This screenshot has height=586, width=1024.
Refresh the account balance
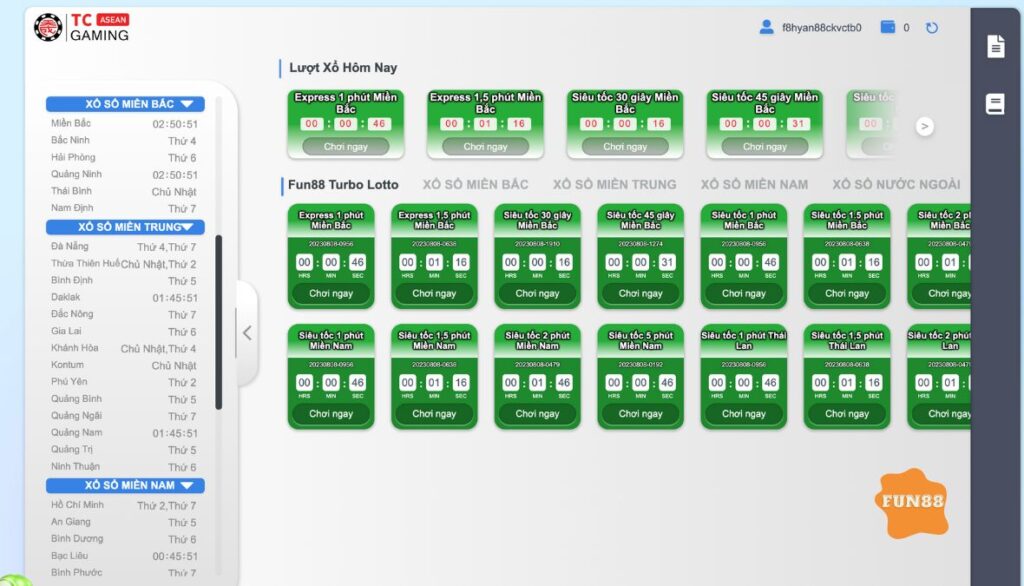(x=932, y=27)
